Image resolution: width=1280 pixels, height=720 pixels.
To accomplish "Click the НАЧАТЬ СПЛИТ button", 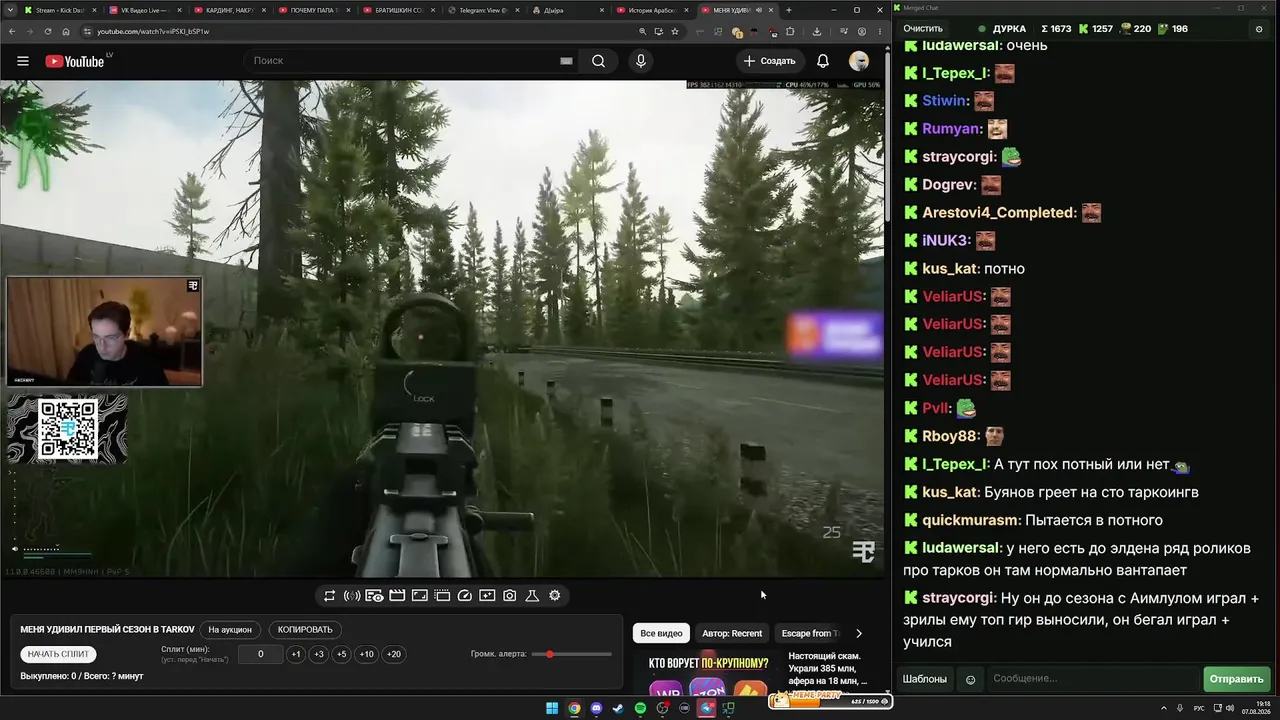I will pyautogui.click(x=58, y=654).
